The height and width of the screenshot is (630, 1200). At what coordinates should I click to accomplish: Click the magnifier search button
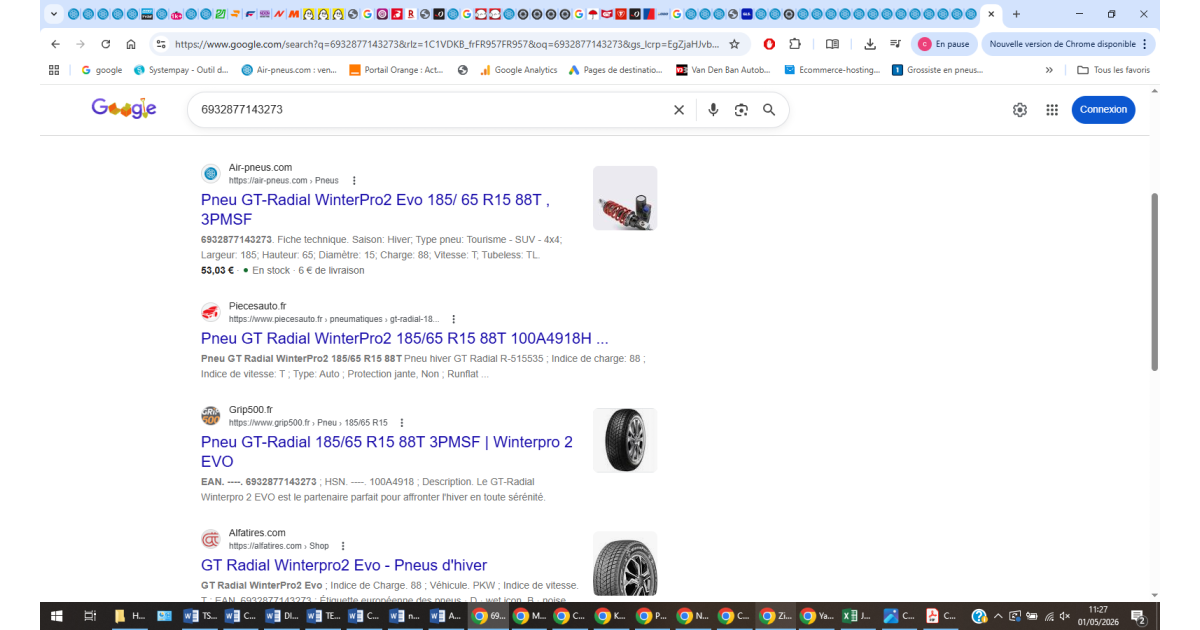769,110
